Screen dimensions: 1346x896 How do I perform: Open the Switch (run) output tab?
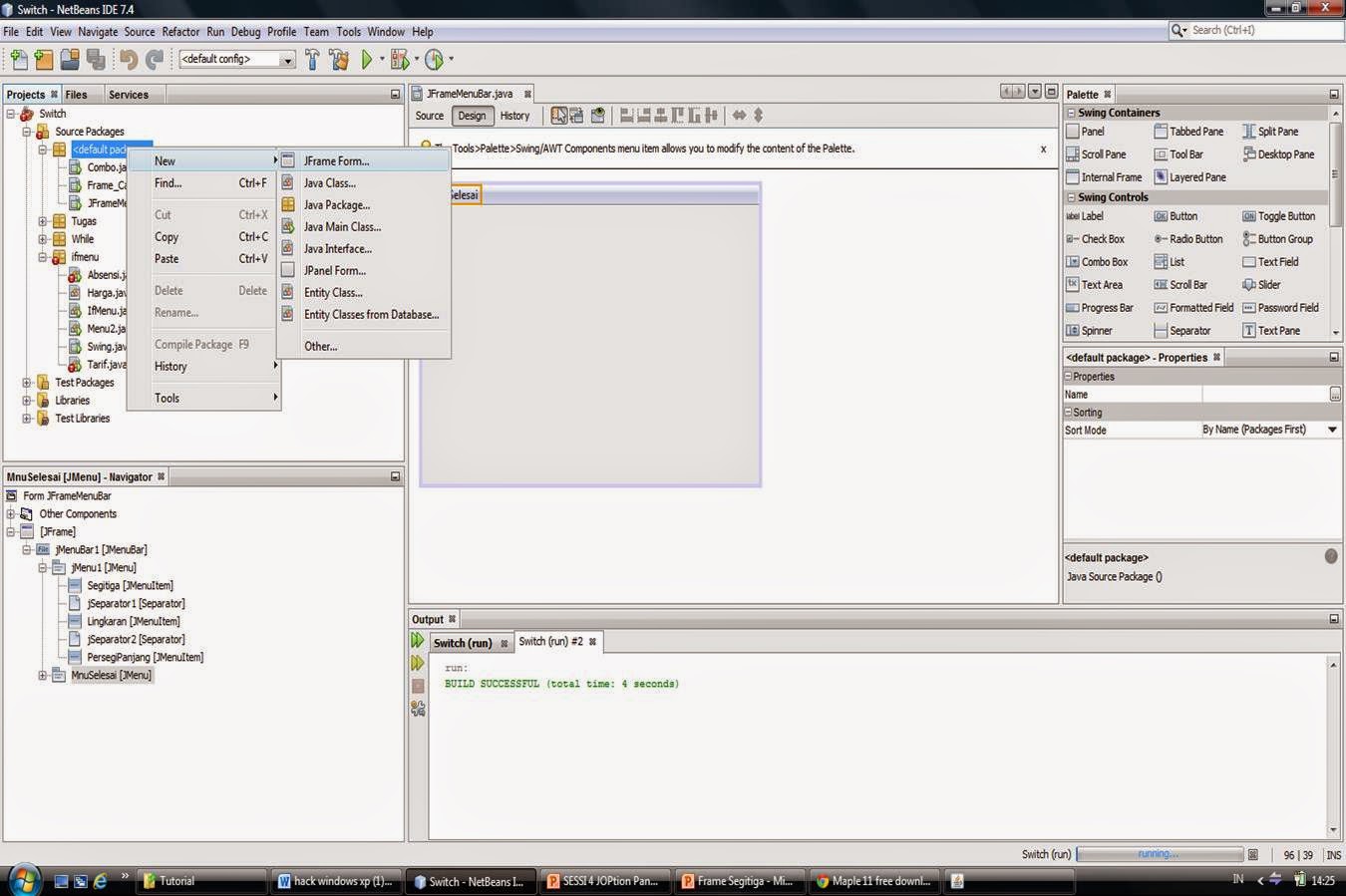pos(462,643)
